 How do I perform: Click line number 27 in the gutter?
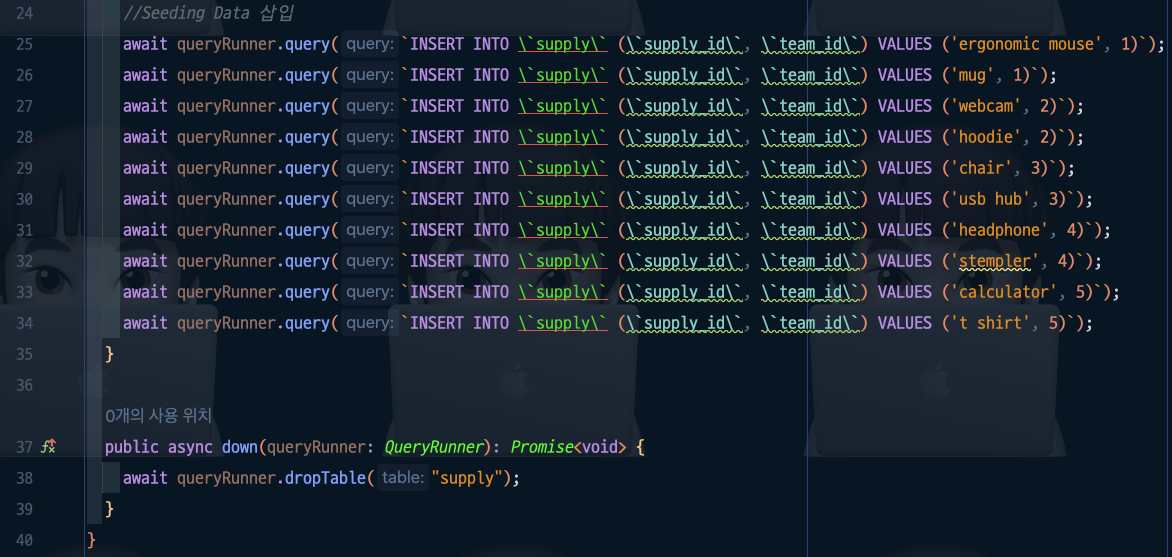click(24, 107)
